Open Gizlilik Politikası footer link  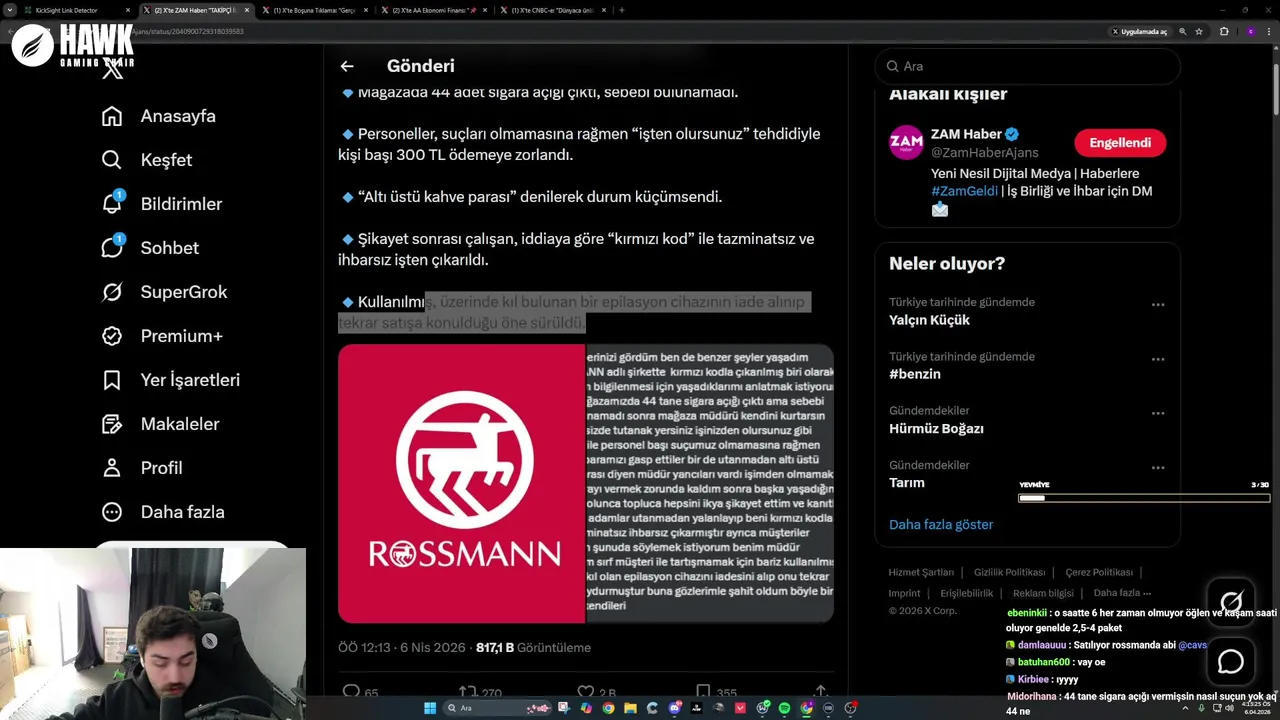tap(1009, 572)
